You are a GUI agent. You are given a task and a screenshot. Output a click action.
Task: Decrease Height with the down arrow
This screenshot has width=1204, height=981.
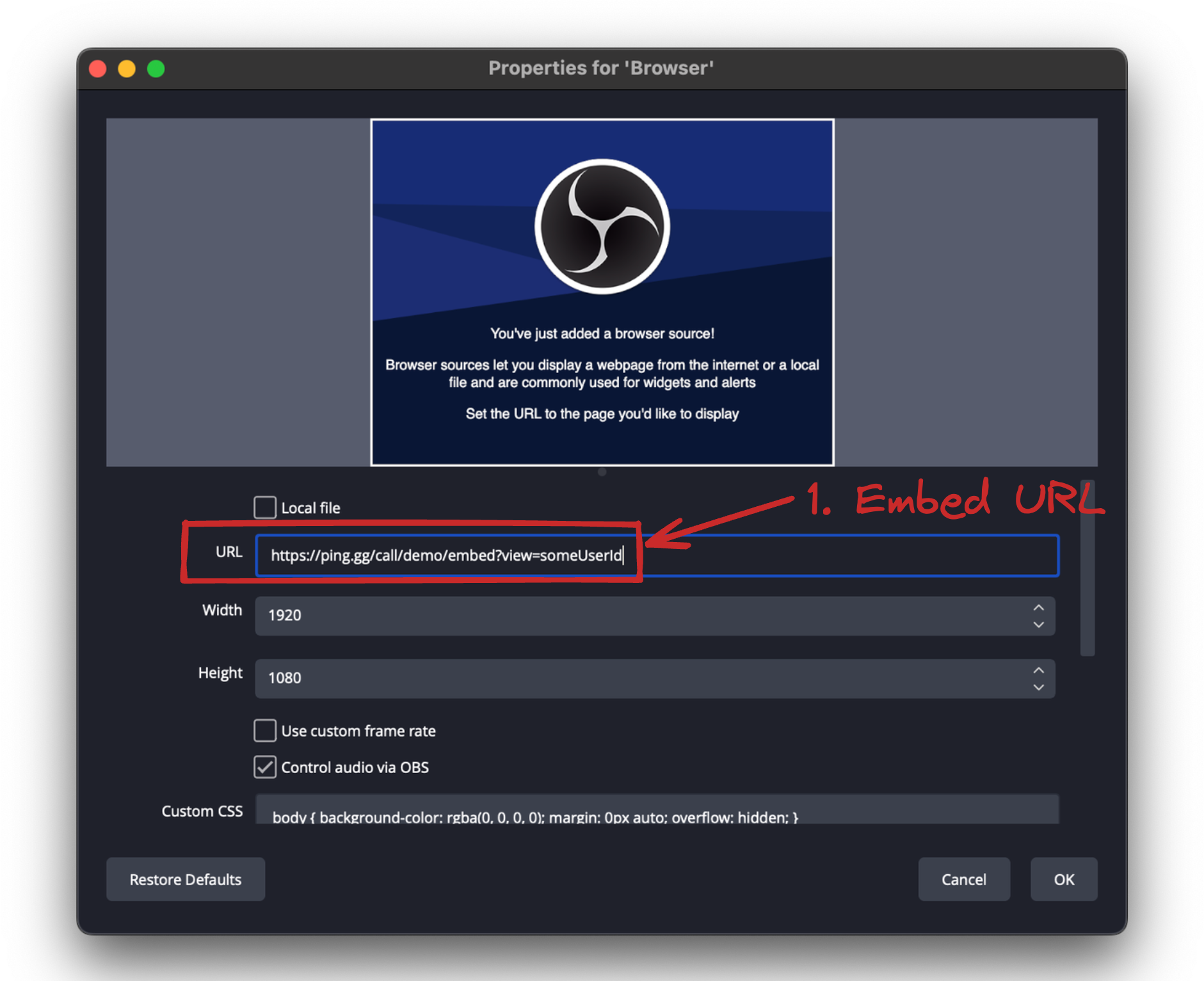(1038, 687)
